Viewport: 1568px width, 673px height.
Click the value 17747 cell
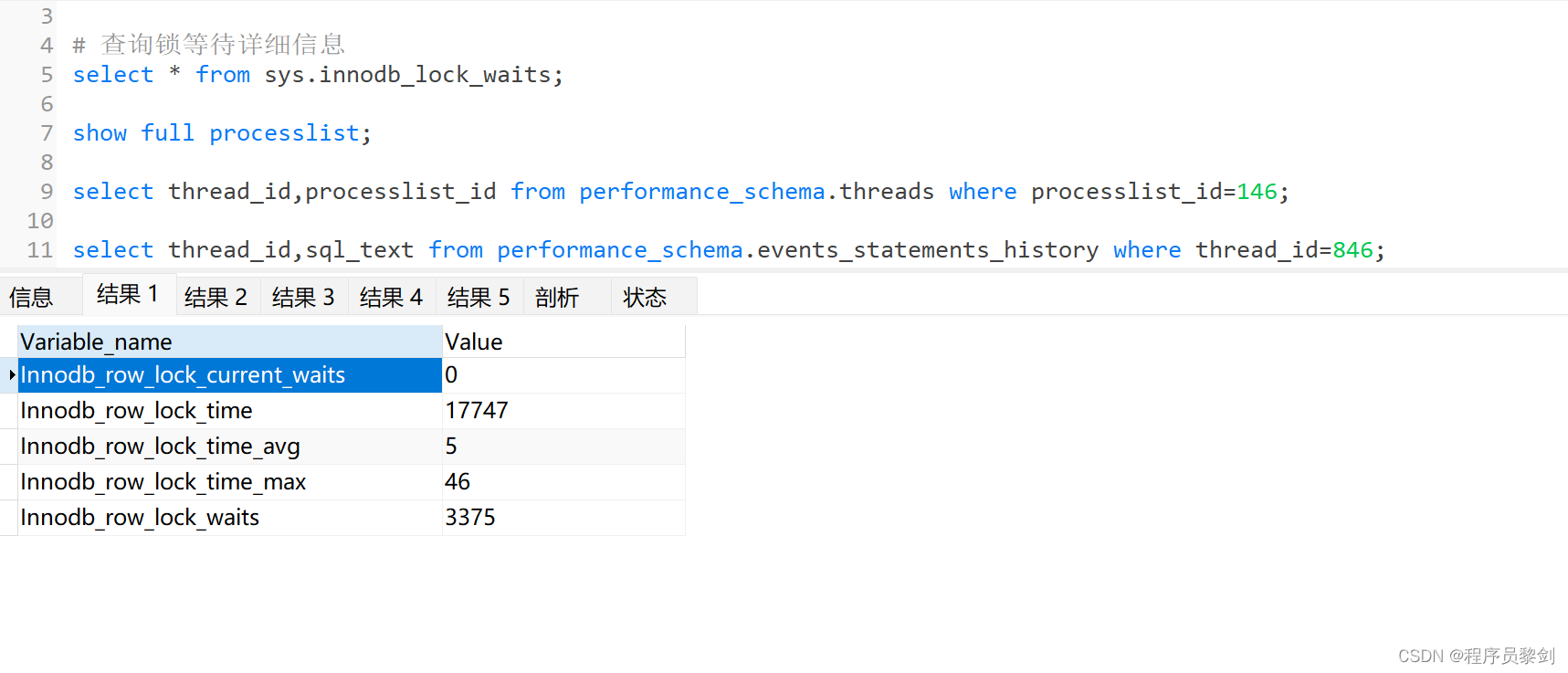pyautogui.click(x=563, y=411)
